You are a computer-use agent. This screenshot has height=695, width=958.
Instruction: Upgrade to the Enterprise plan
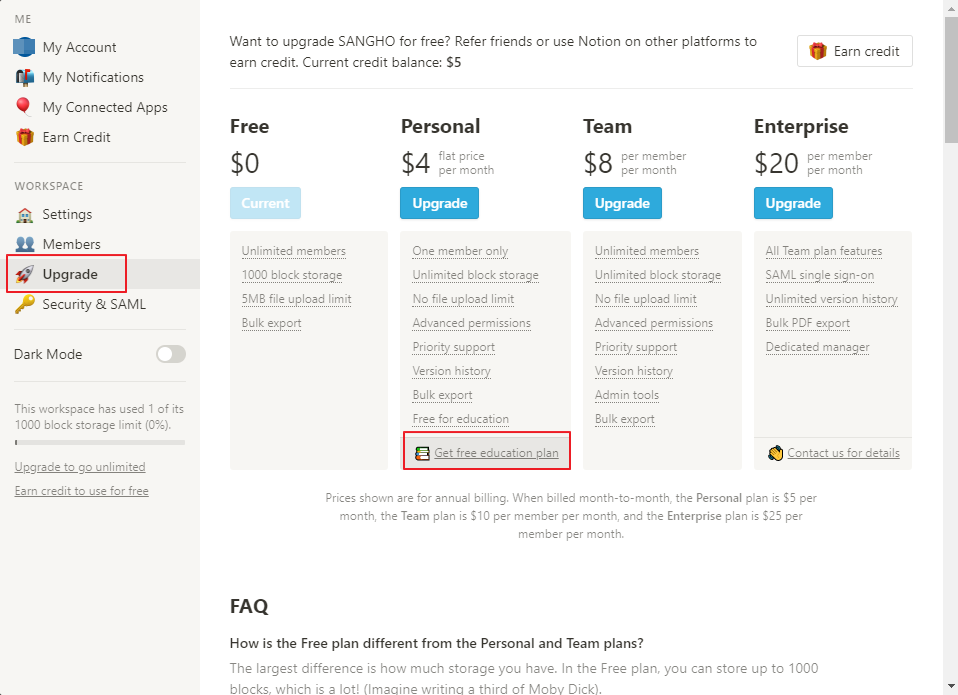pyautogui.click(x=793, y=203)
